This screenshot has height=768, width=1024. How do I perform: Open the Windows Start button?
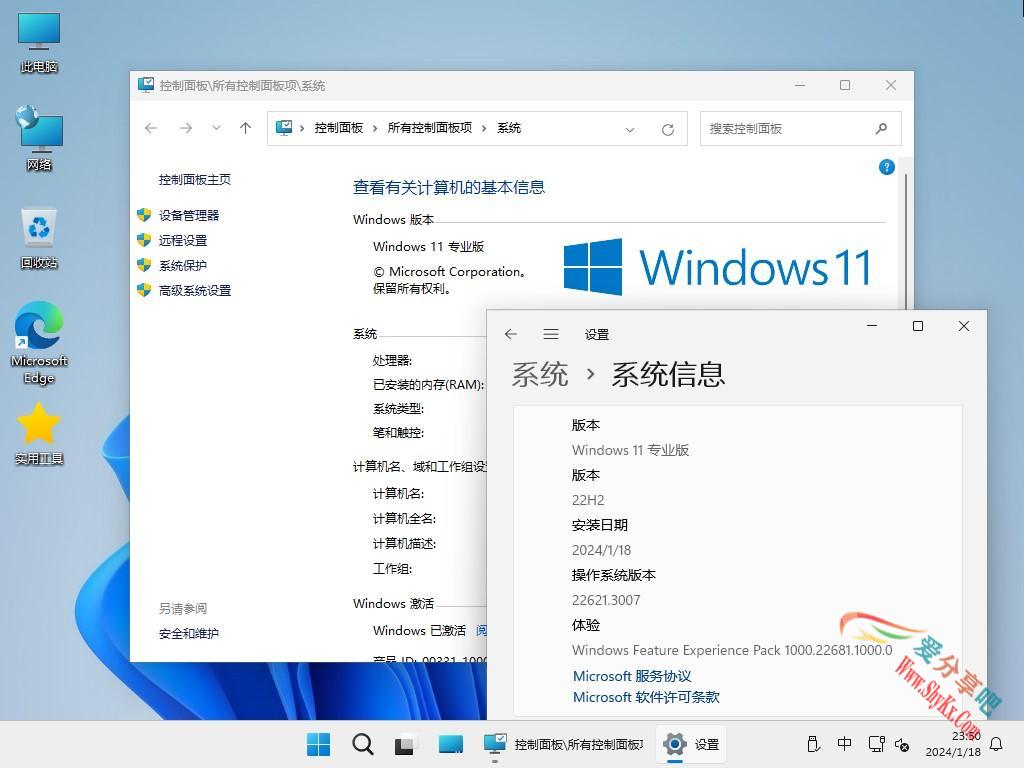click(x=319, y=744)
